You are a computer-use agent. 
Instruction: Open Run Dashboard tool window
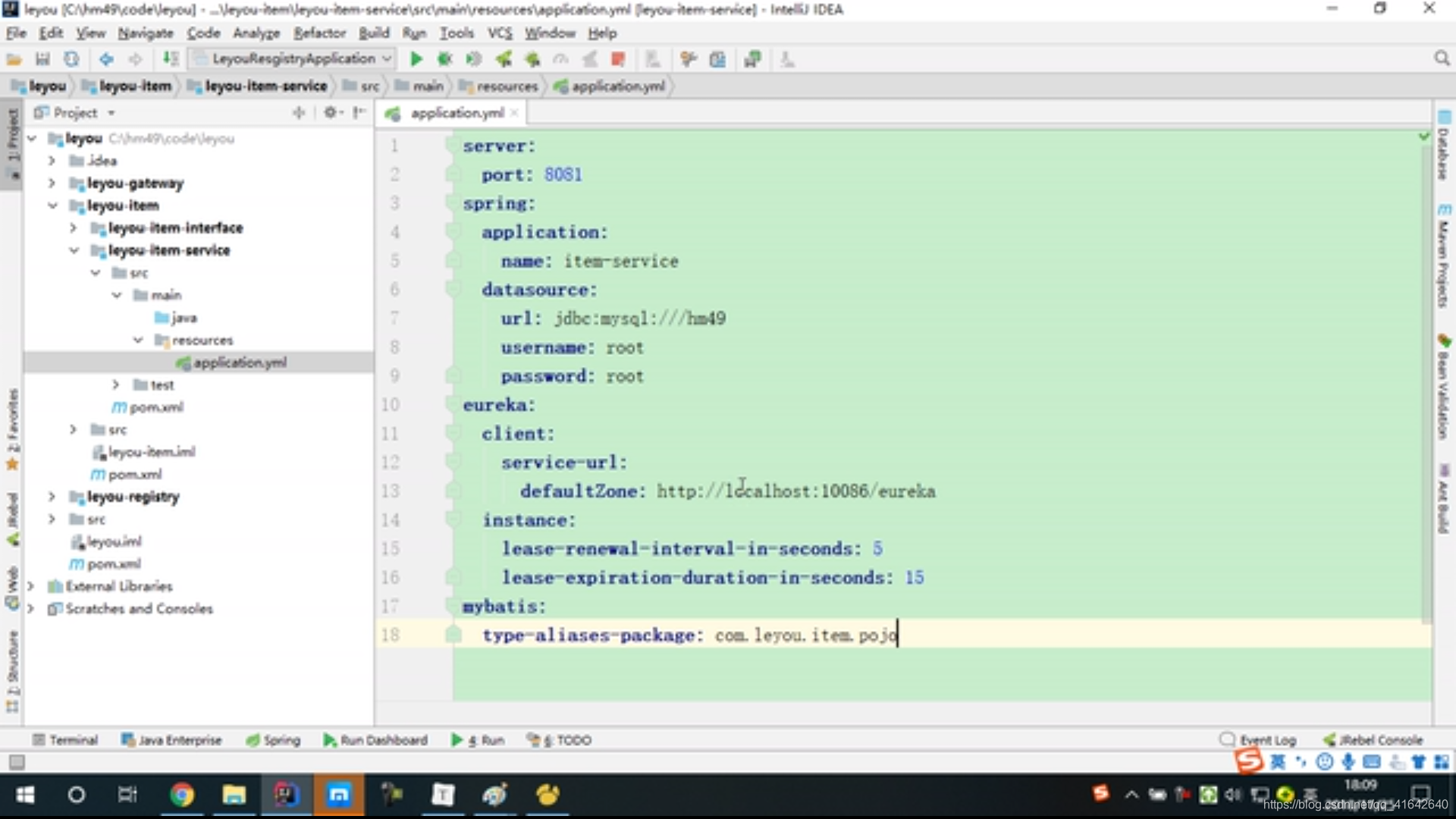pos(375,740)
